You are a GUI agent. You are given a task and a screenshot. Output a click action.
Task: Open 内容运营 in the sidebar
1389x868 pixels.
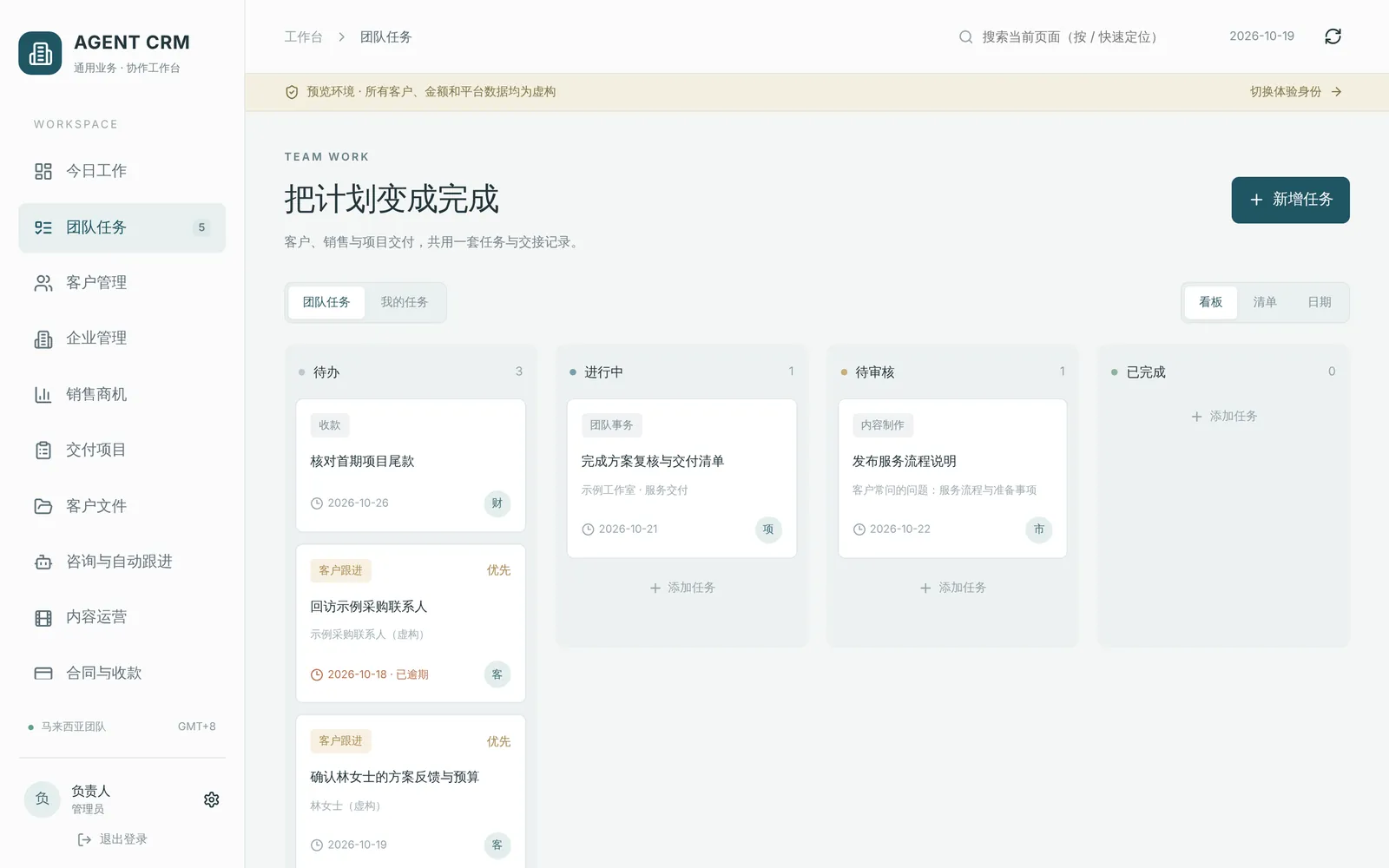[122, 617]
